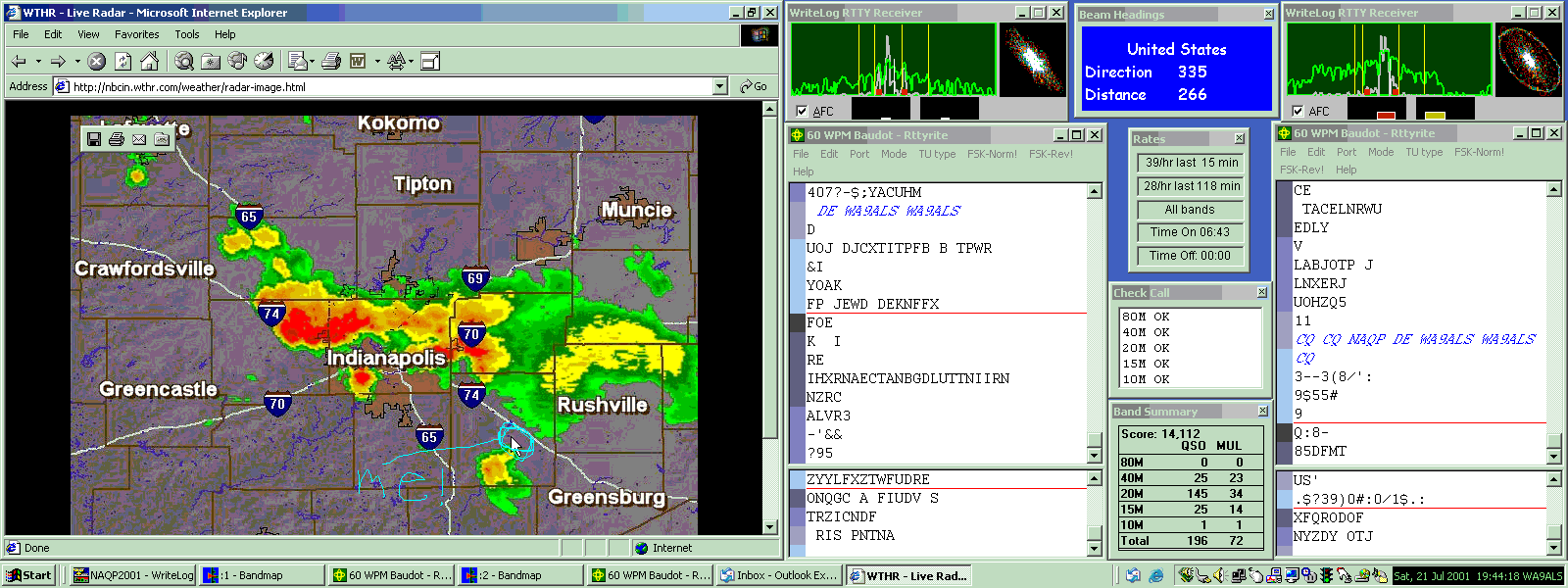Viewport: 1568px width, 588px height.
Task: Open the text Size dropdown arrow
Action: click(411, 61)
